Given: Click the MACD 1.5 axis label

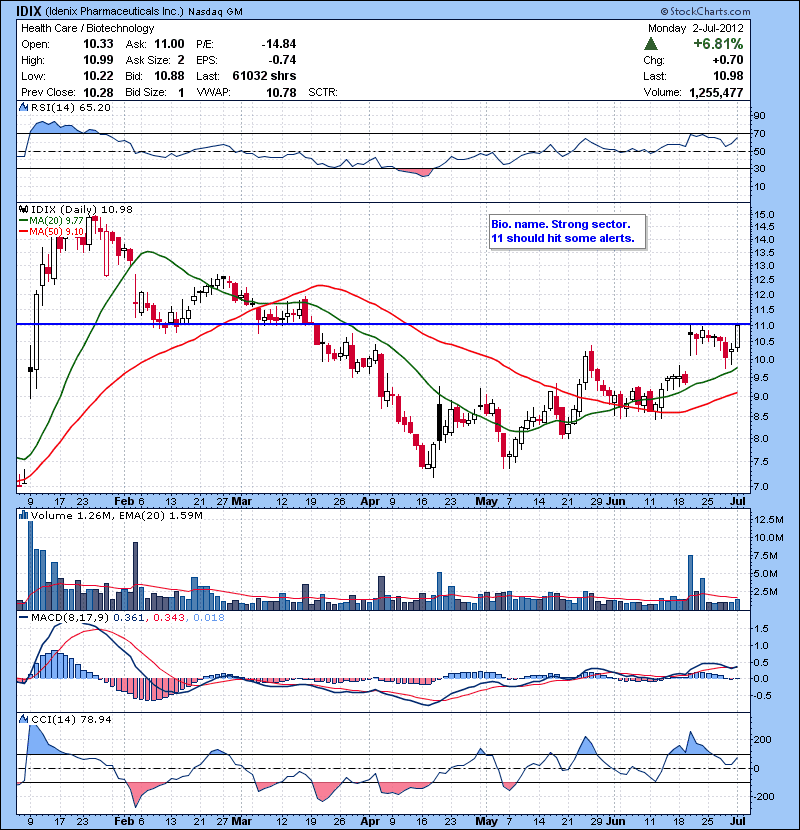Looking at the screenshot, I should (x=761, y=628).
